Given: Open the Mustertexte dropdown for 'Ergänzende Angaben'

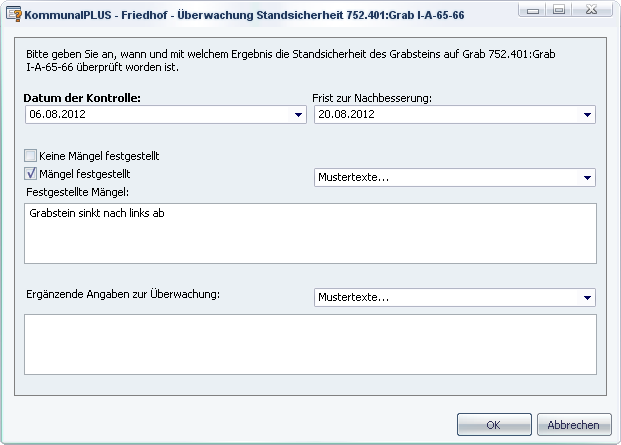Looking at the screenshot, I should click(587, 298).
